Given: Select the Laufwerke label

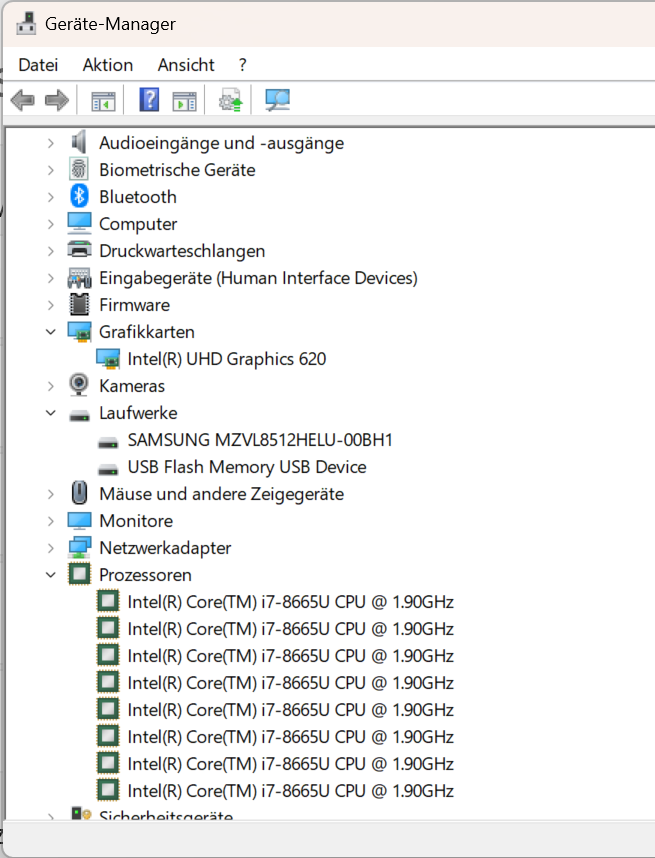Looking at the screenshot, I should 138,413.
